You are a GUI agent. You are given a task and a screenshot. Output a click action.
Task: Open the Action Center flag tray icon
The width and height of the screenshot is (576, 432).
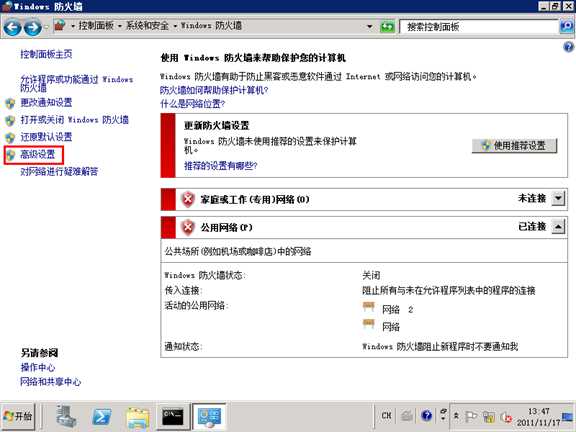pyautogui.click(x=471, y=417)
